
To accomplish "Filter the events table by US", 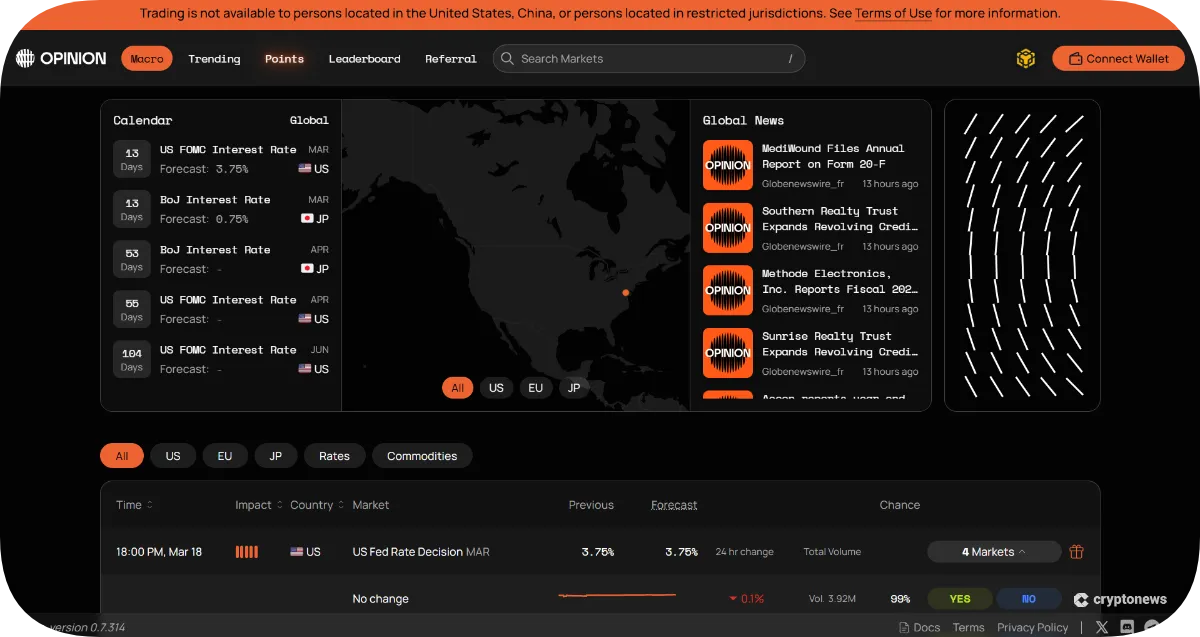I will [x=173, y=456].
